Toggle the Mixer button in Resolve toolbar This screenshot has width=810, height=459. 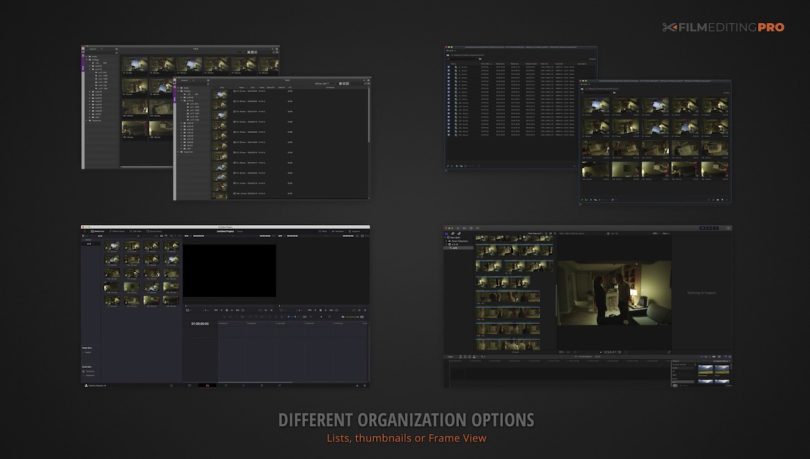[x=323, y=231]
